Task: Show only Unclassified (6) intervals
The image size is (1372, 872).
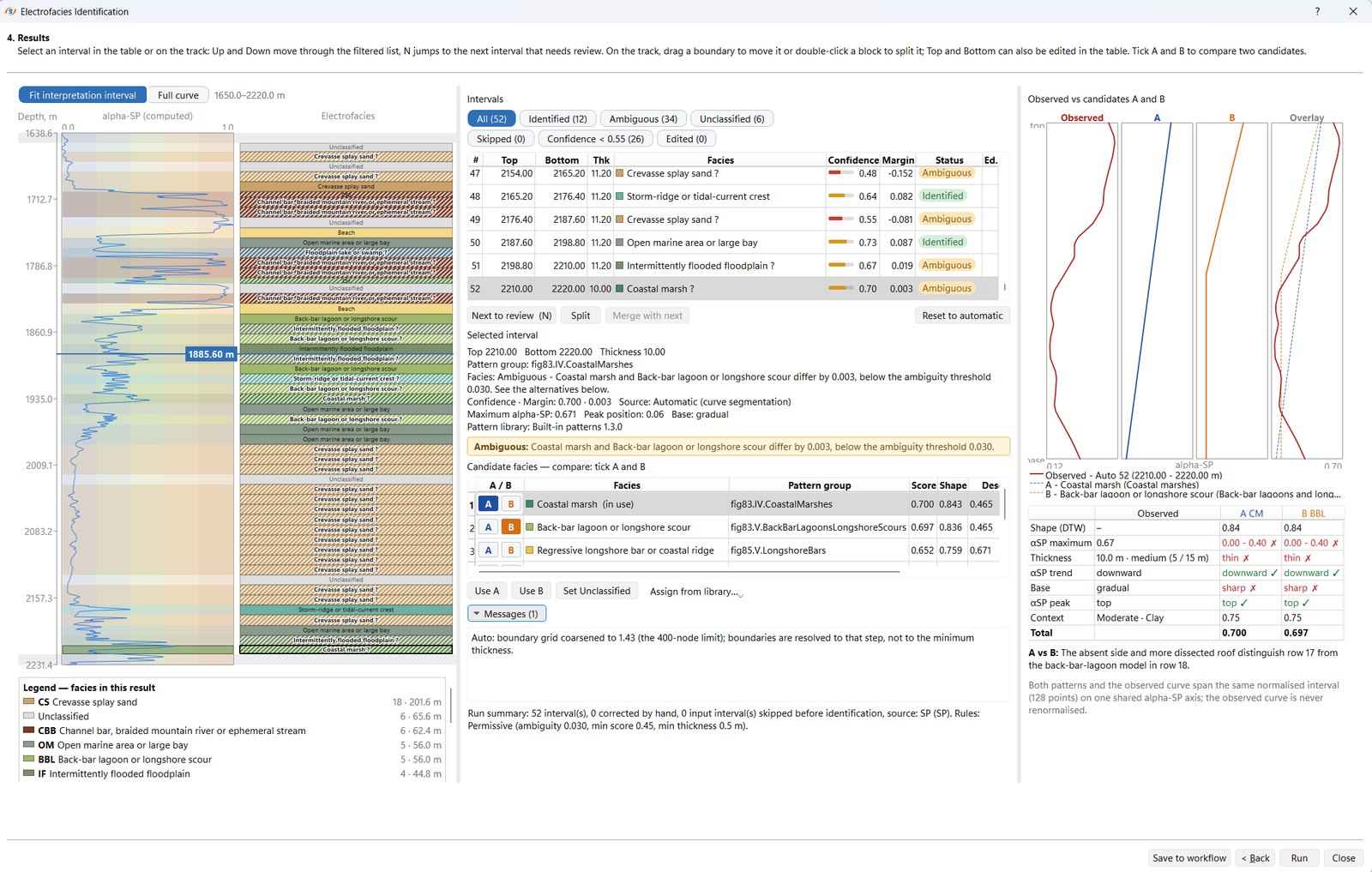Action: click(x=731, y=119)
